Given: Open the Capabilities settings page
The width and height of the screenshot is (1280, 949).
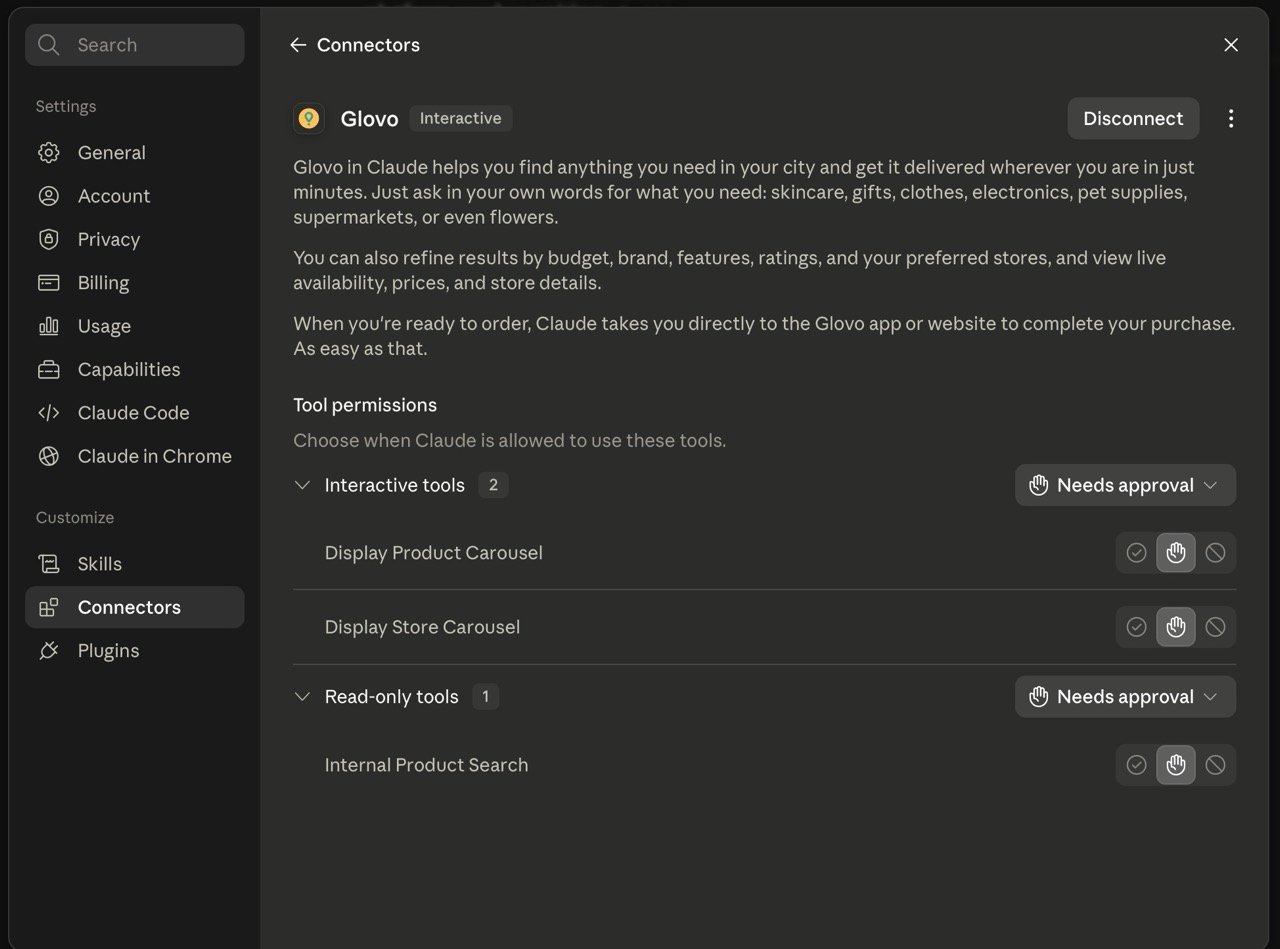Looking at the screenshot, I should point(134,369).
